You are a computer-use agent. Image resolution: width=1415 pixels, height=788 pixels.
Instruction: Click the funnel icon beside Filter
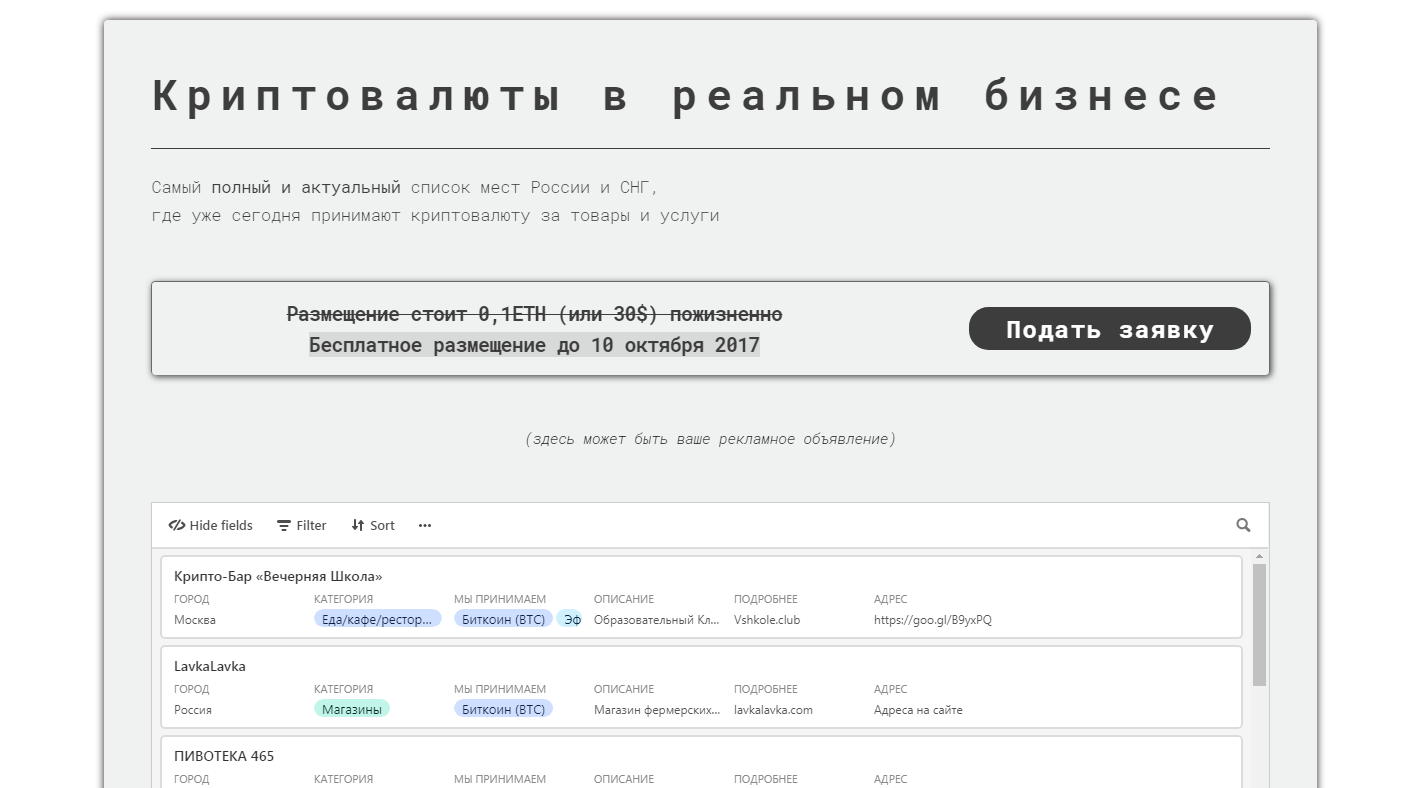(x=285, y=525)
